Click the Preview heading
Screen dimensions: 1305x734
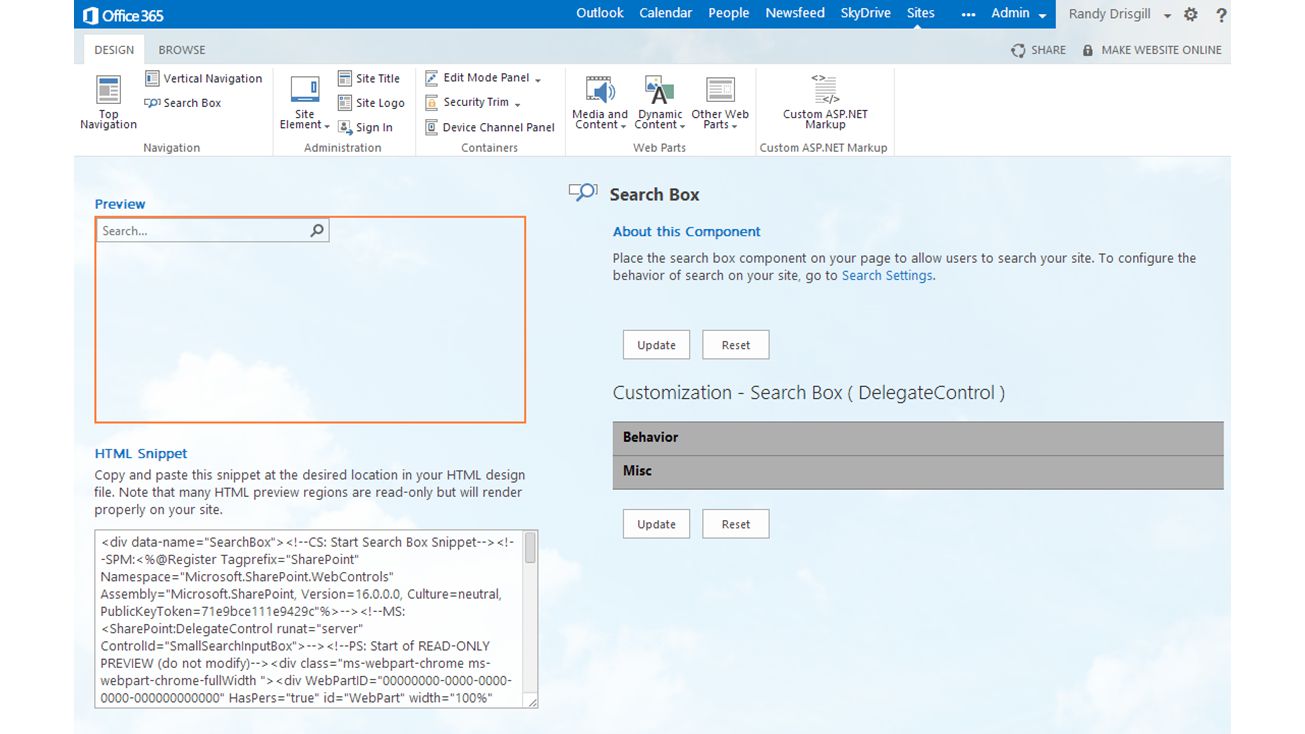click(120, 204)
